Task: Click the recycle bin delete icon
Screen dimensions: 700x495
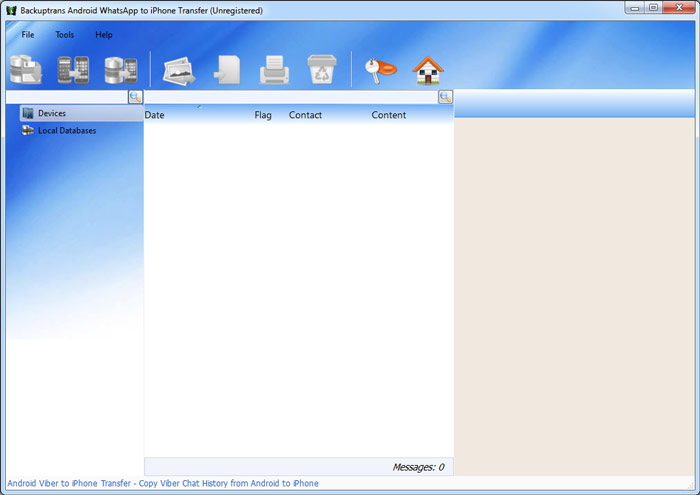Action: click(322, 70)
